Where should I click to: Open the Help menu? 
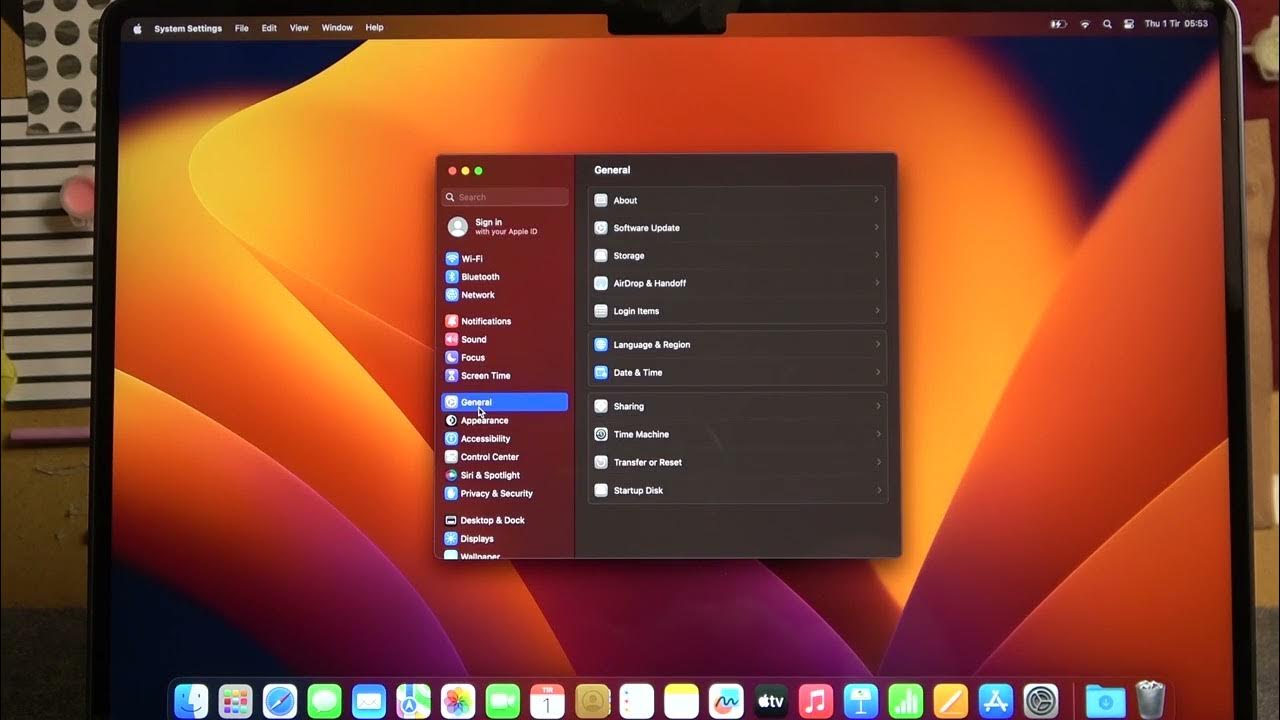coord(374,28)
